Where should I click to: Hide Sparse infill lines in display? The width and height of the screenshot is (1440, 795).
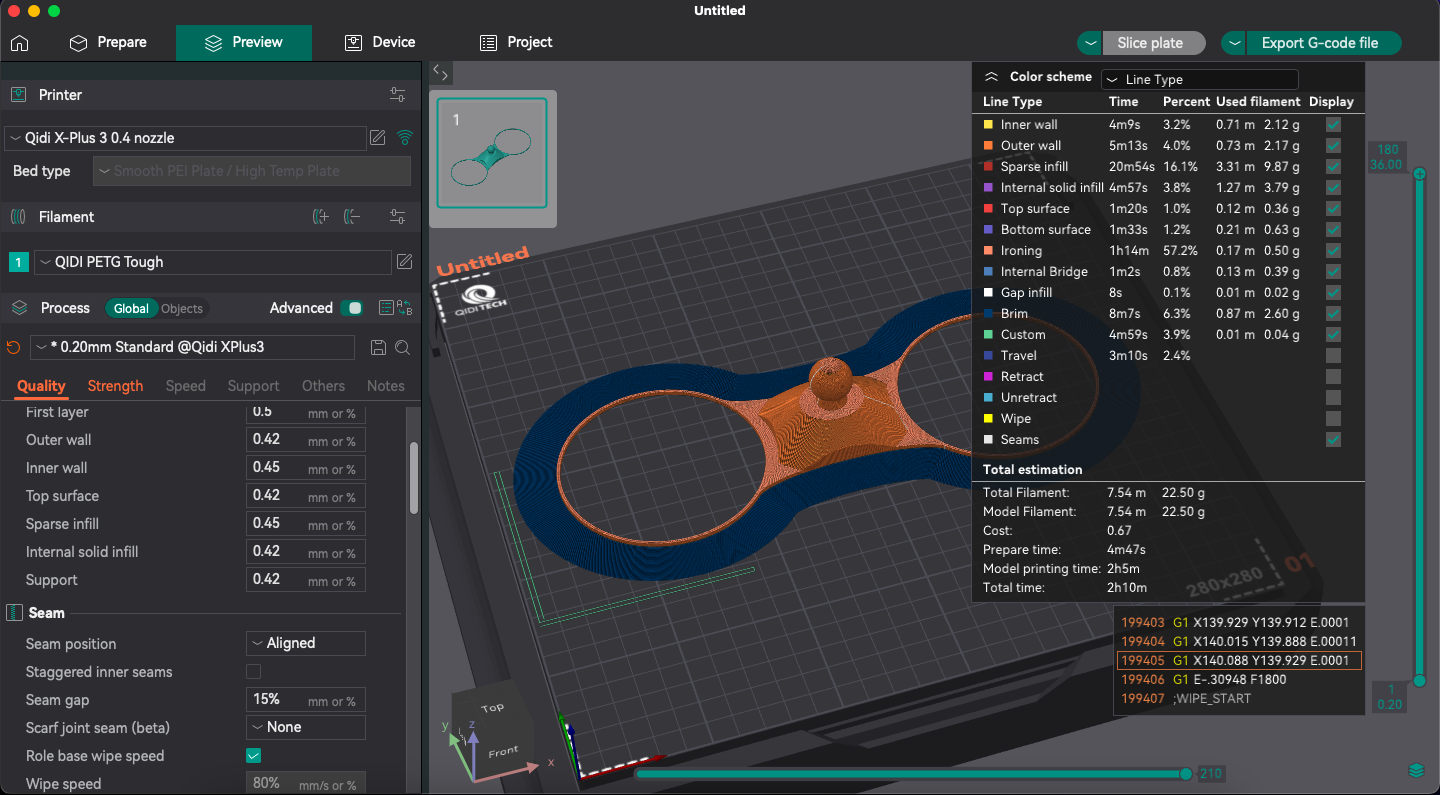point(1333,167)
